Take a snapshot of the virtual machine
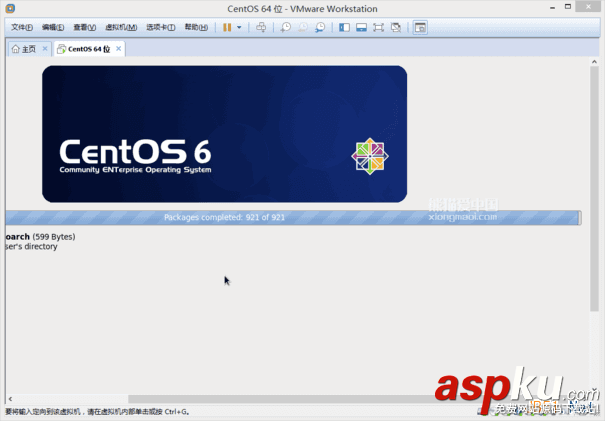Image resolution: width=605 pixels, height=421 pixels. click(x=286, y=27)
